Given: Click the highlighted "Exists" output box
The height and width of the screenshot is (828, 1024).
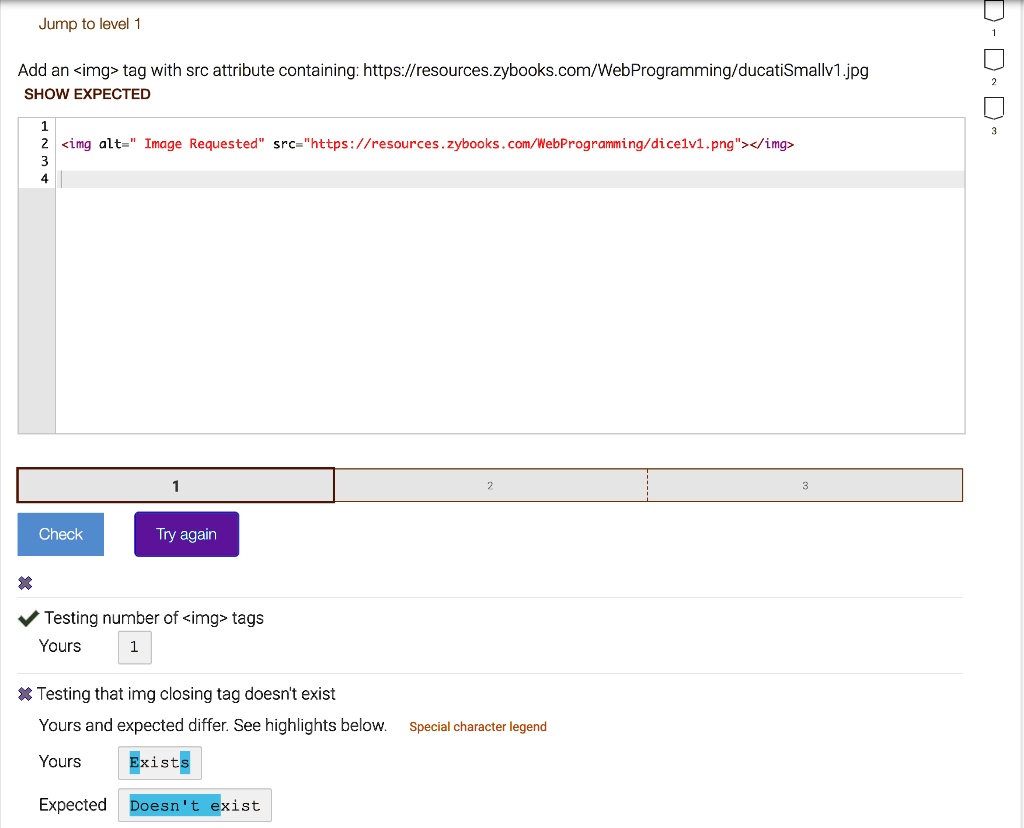Looking at the screenshot, I should pyautogui.click(x=160, y=763).
